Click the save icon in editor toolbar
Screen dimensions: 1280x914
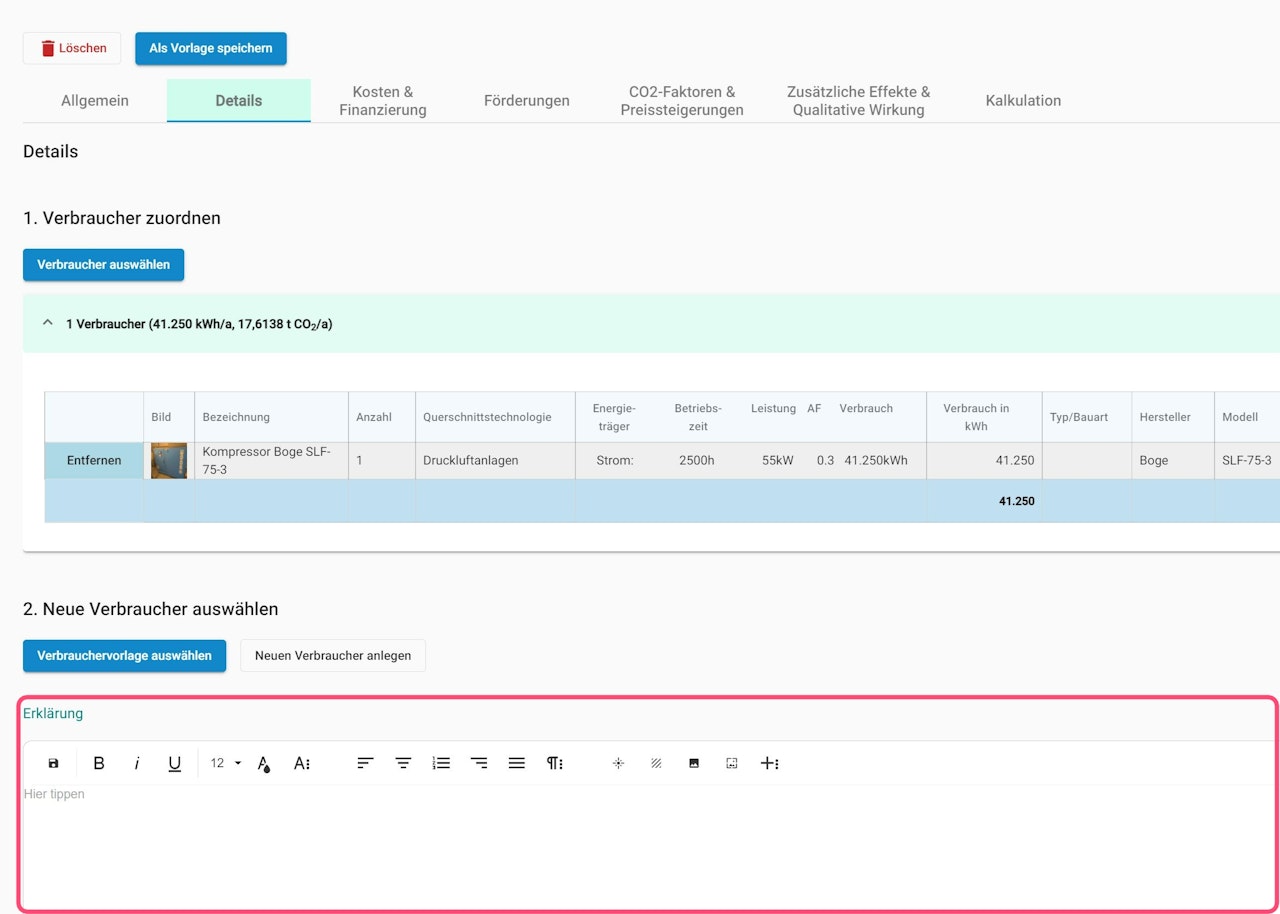pyautogui.click(x=54, y=763)
